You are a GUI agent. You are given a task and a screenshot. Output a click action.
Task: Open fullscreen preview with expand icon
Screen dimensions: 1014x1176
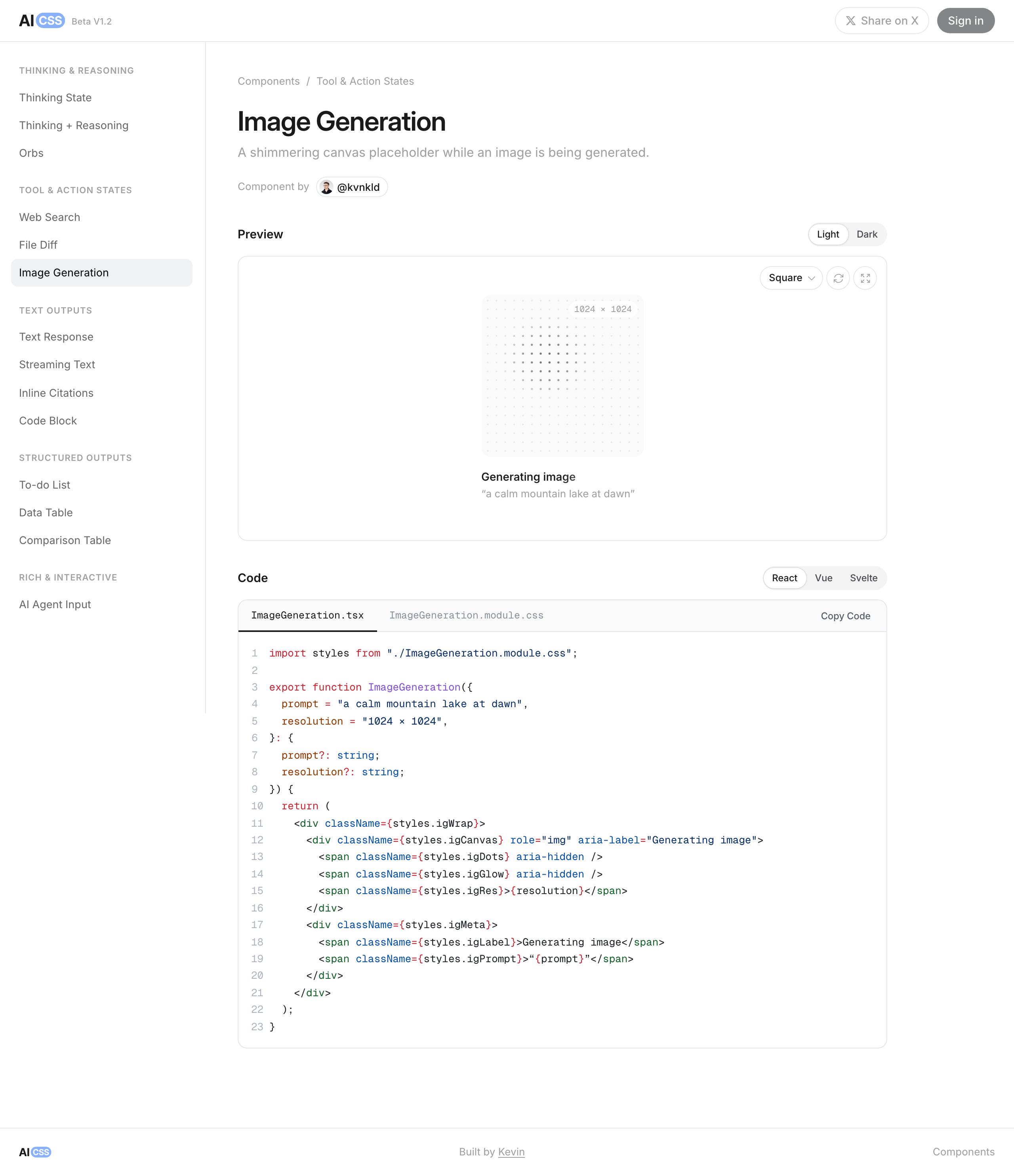tap(865, 278)
